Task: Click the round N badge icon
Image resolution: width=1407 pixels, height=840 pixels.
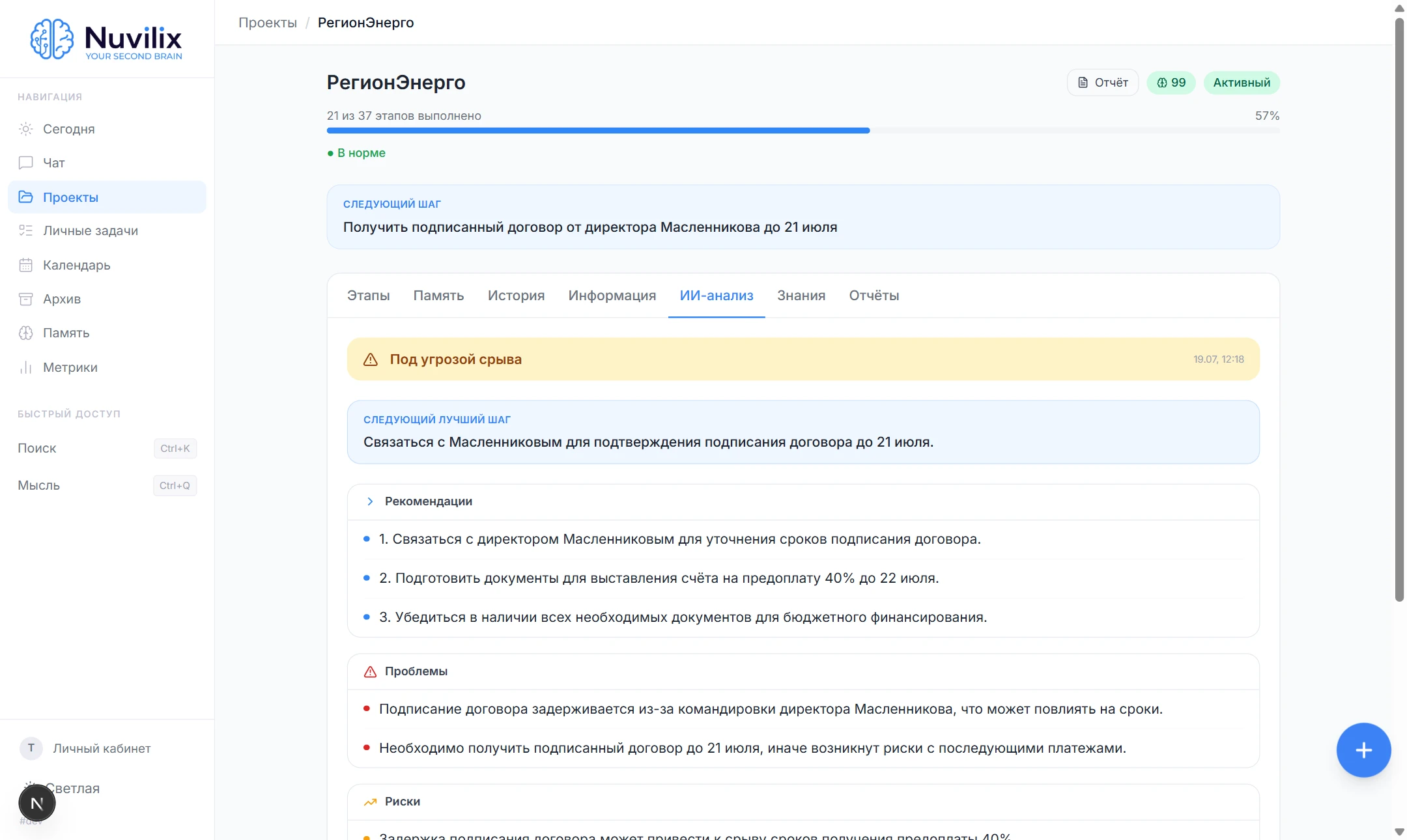Action: (x=37, y=804)
